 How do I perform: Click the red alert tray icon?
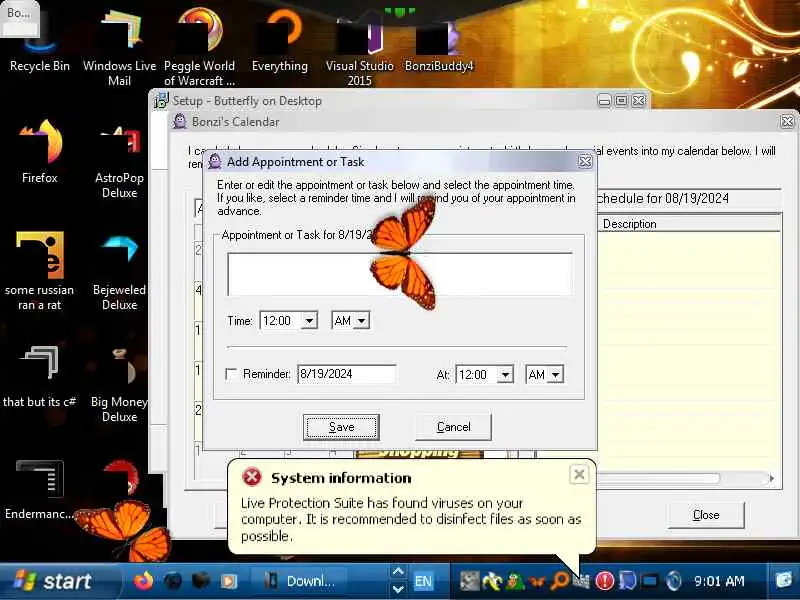[x=605, y=581]
